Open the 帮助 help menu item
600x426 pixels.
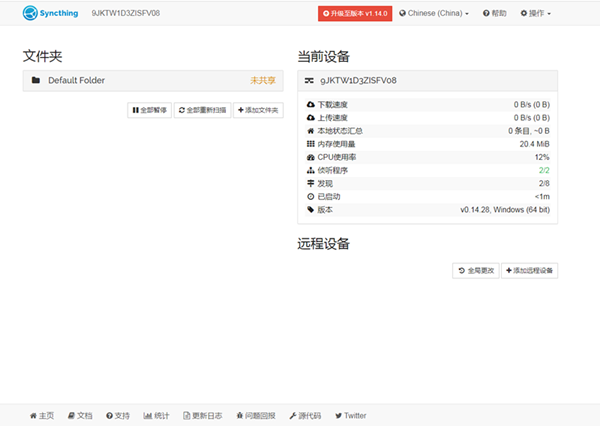tap(494, 14)
